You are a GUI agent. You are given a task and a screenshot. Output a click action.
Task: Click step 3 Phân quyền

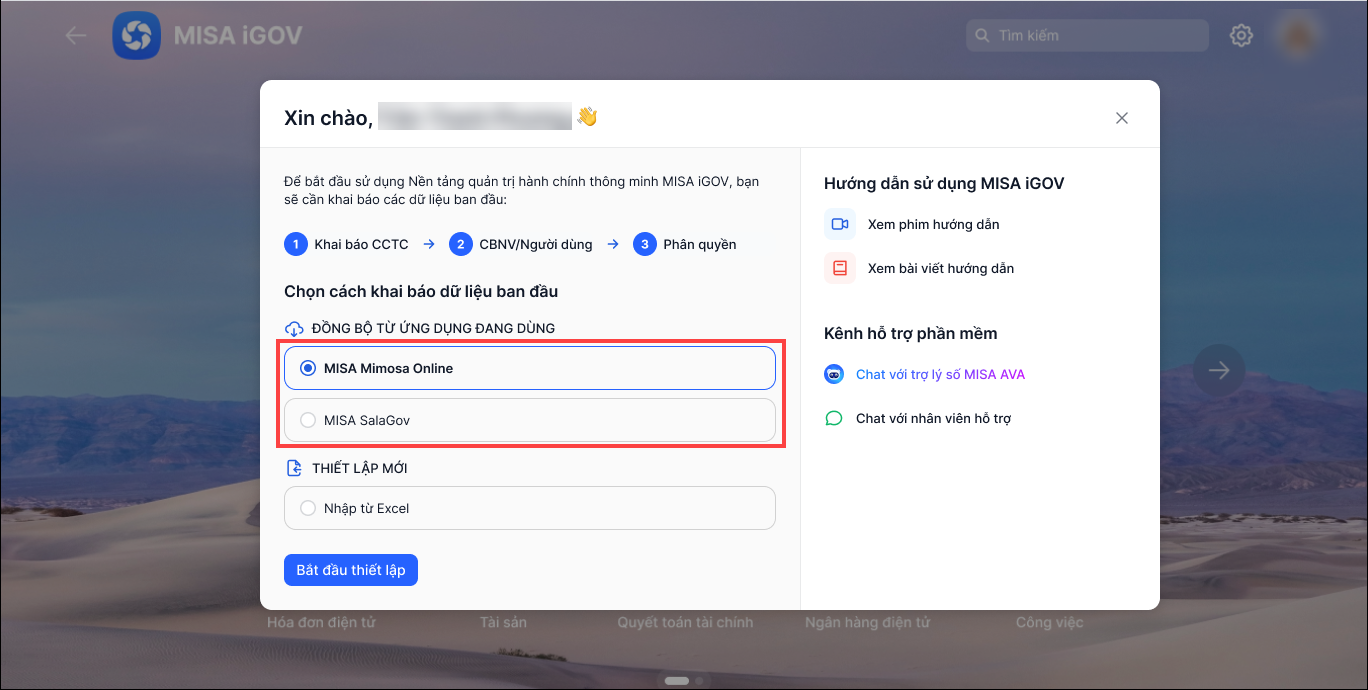pyautogui.click(x=685, y=244)
